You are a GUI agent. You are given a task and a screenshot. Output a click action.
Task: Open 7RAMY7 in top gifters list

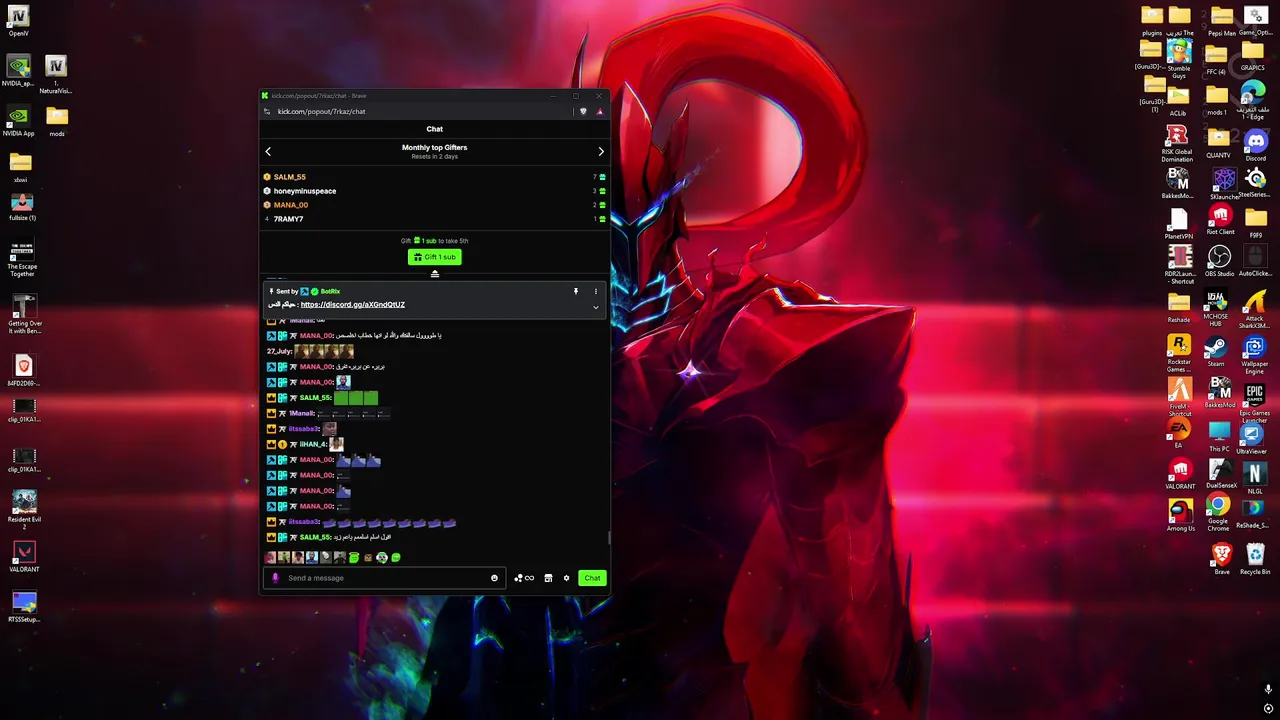tap(288, 219)
